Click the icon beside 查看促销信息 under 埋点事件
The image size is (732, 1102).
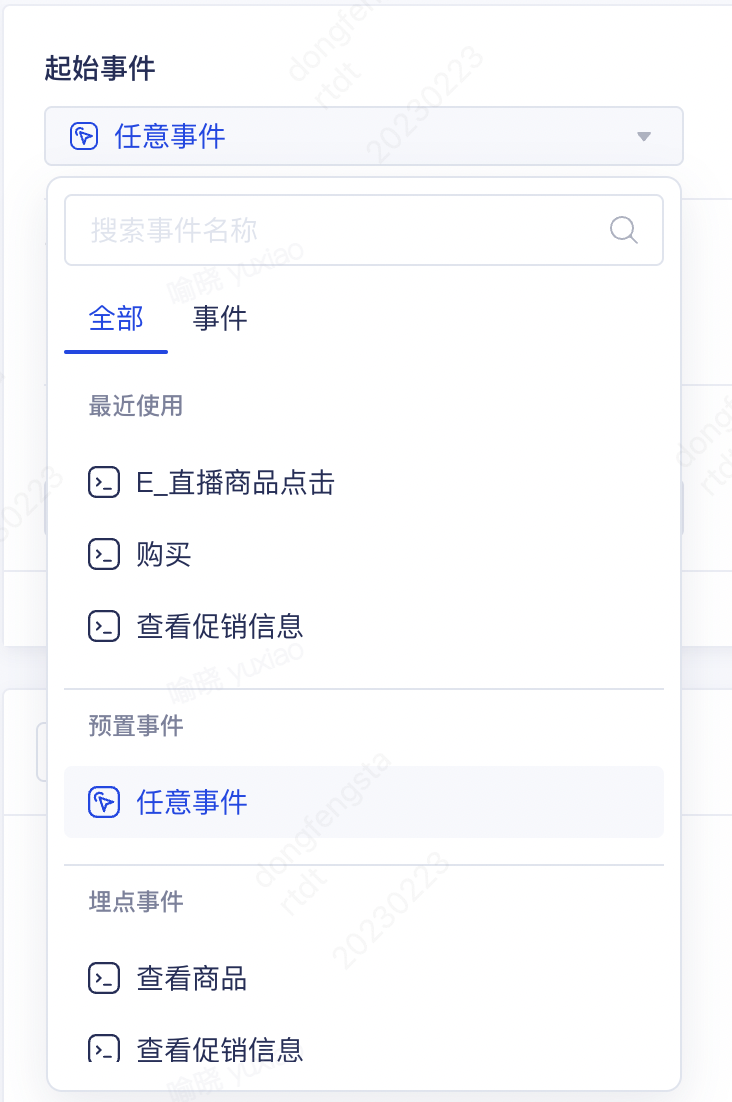pyautogui.click(x=104, y=1050)
